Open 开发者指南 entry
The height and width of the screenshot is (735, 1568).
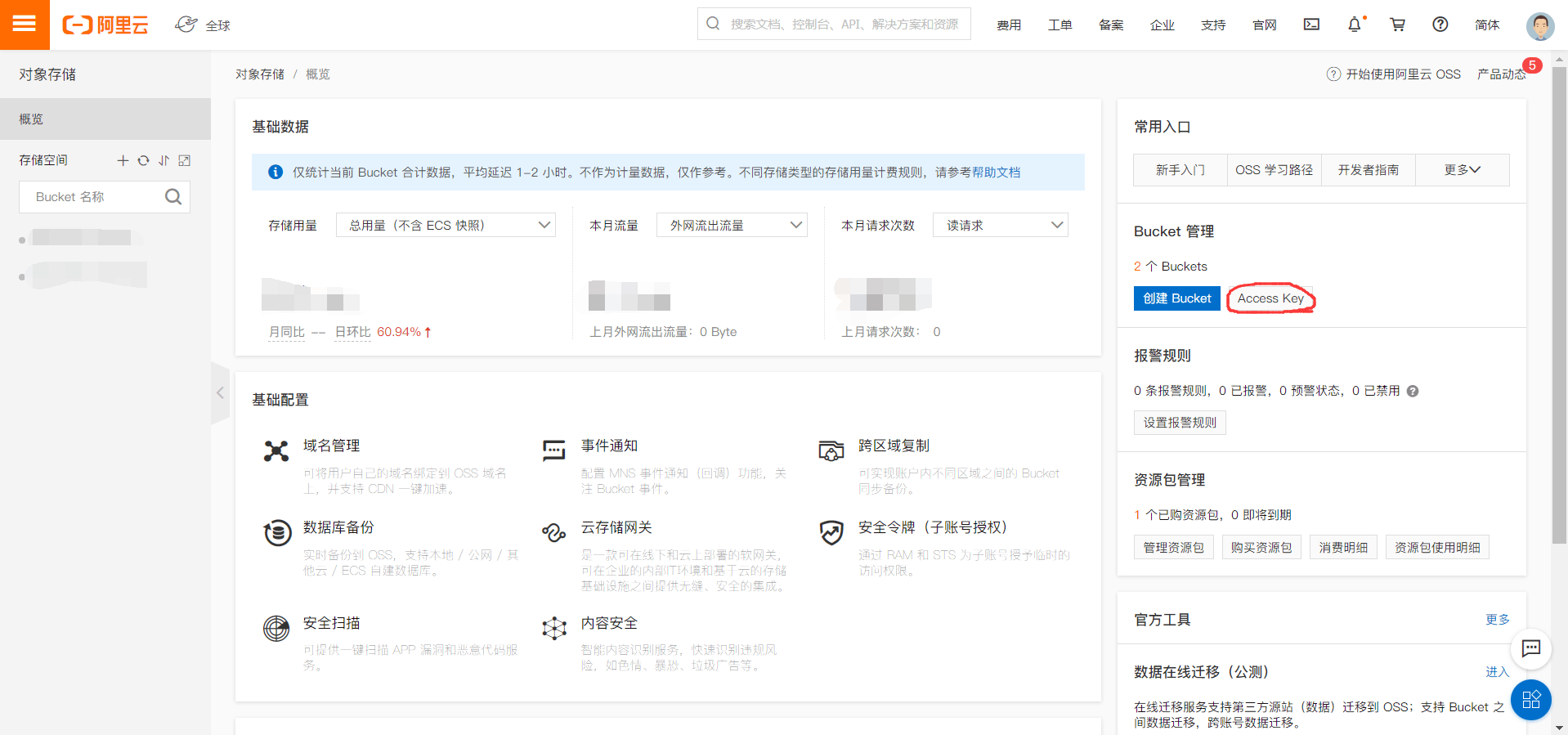point(1369,170)
